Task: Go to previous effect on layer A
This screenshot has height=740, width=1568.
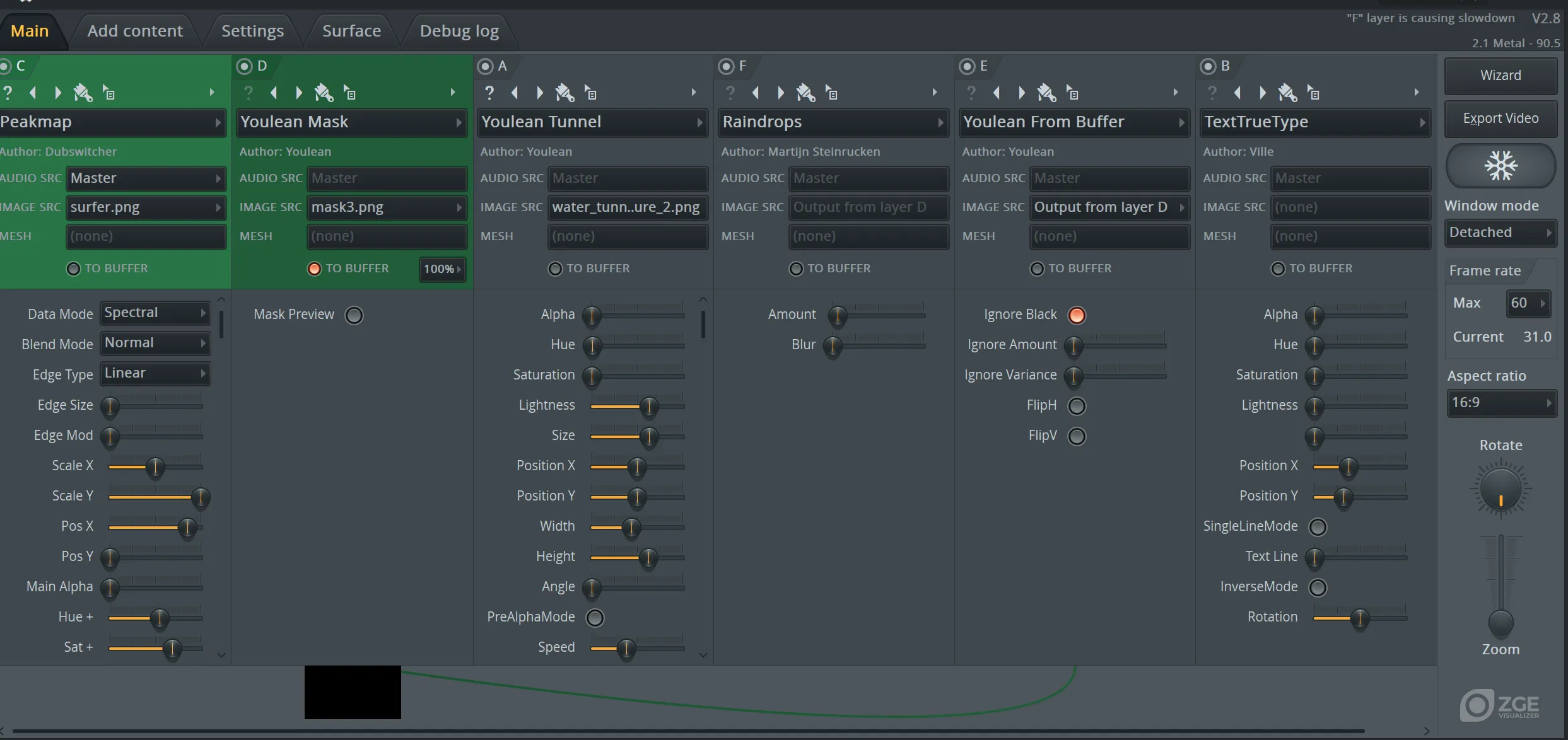Action: coord(515,93)
